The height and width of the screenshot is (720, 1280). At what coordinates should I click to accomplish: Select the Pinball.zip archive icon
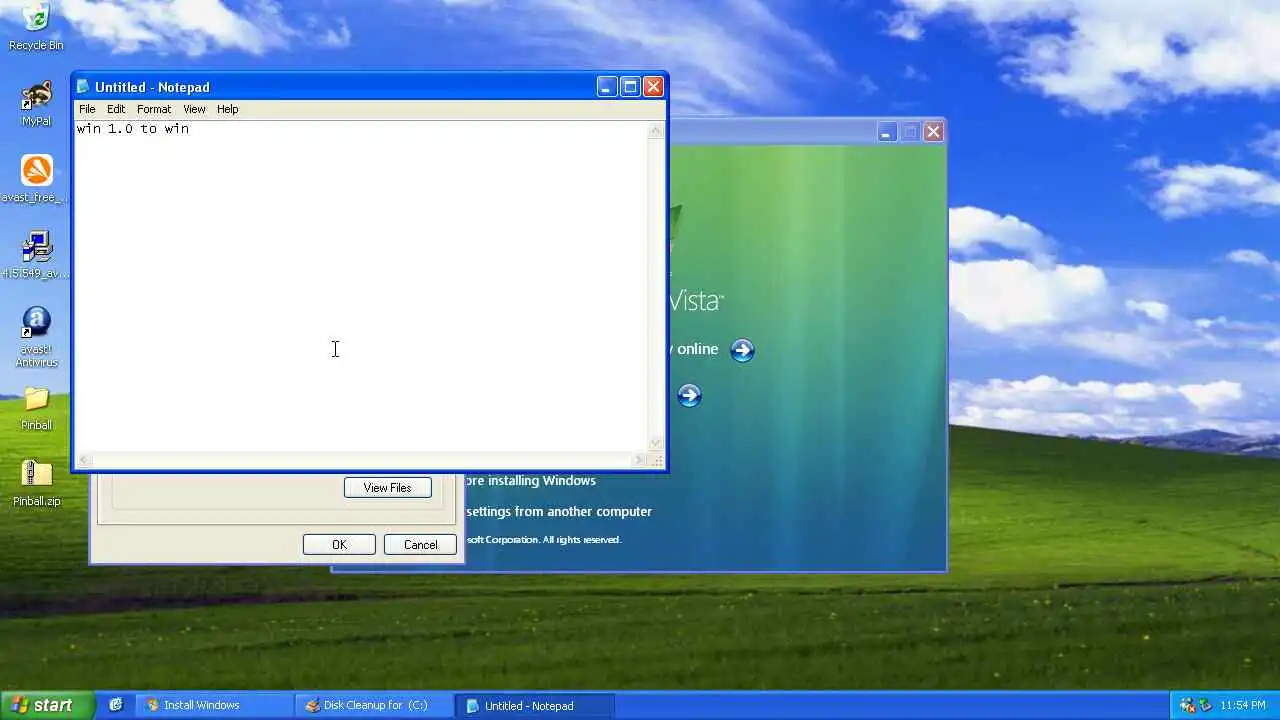[36, 484]
